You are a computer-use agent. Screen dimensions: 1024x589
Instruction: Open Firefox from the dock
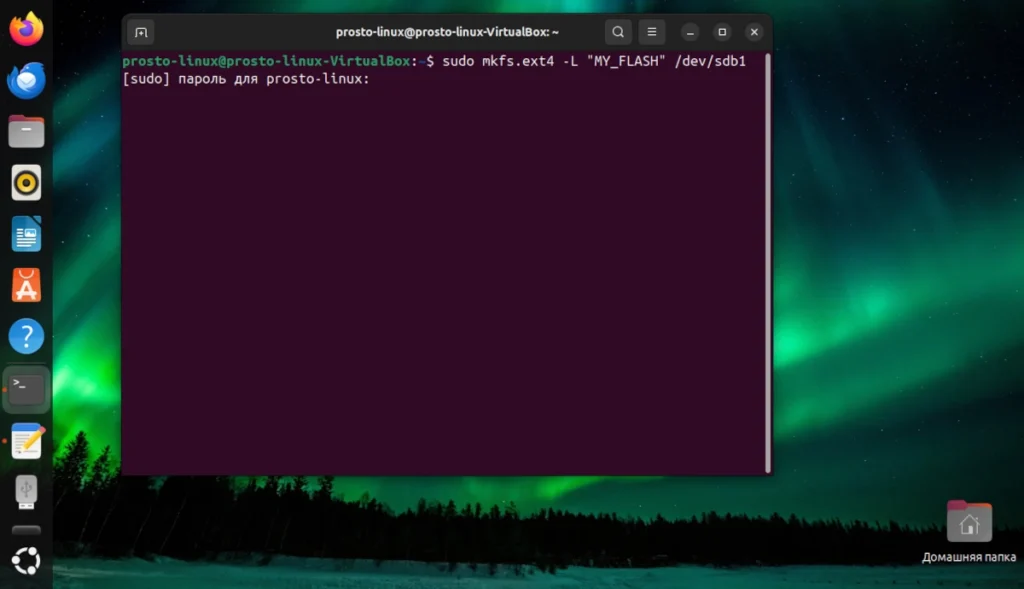[26, 29]
